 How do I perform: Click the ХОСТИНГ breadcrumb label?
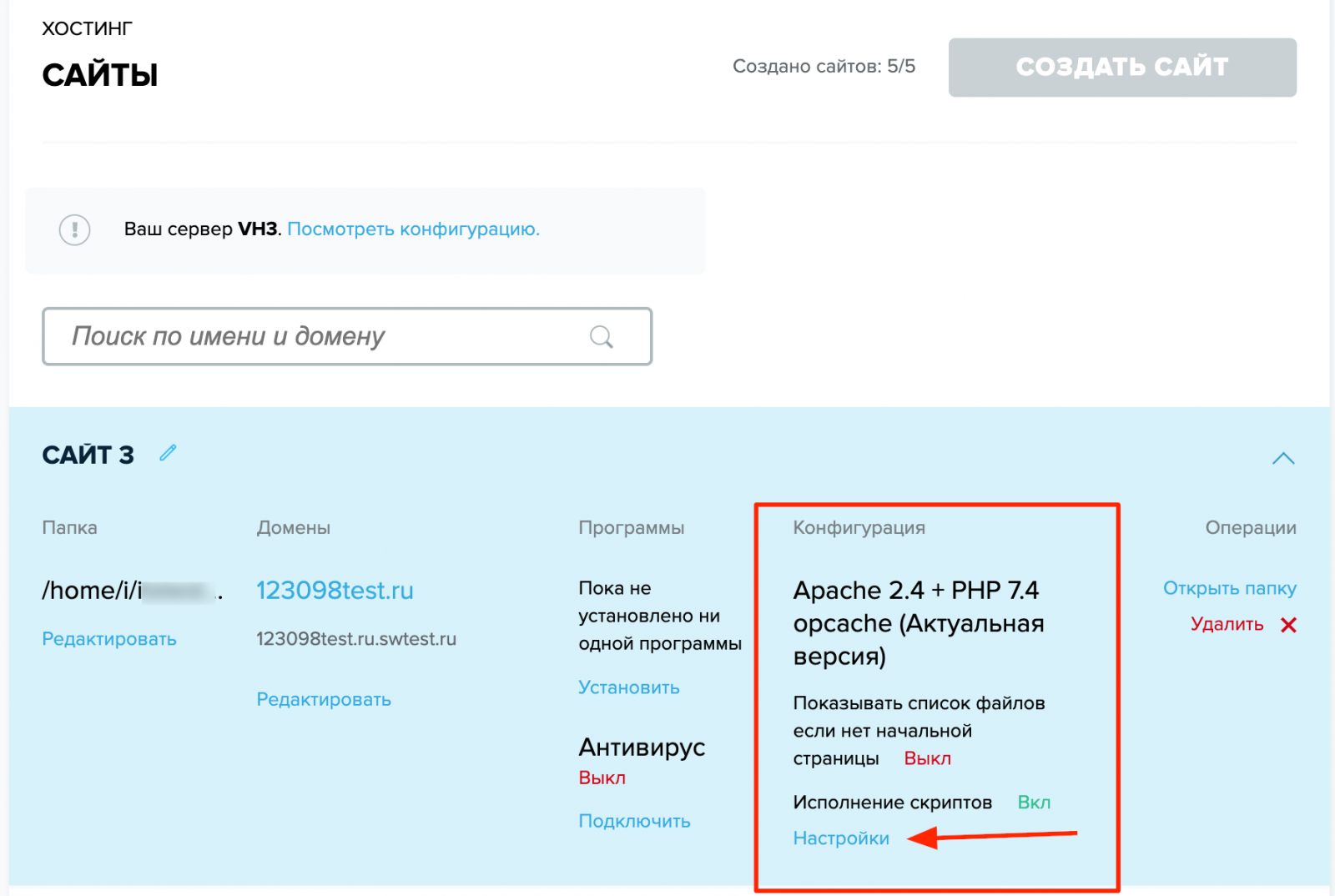(88, 28)
